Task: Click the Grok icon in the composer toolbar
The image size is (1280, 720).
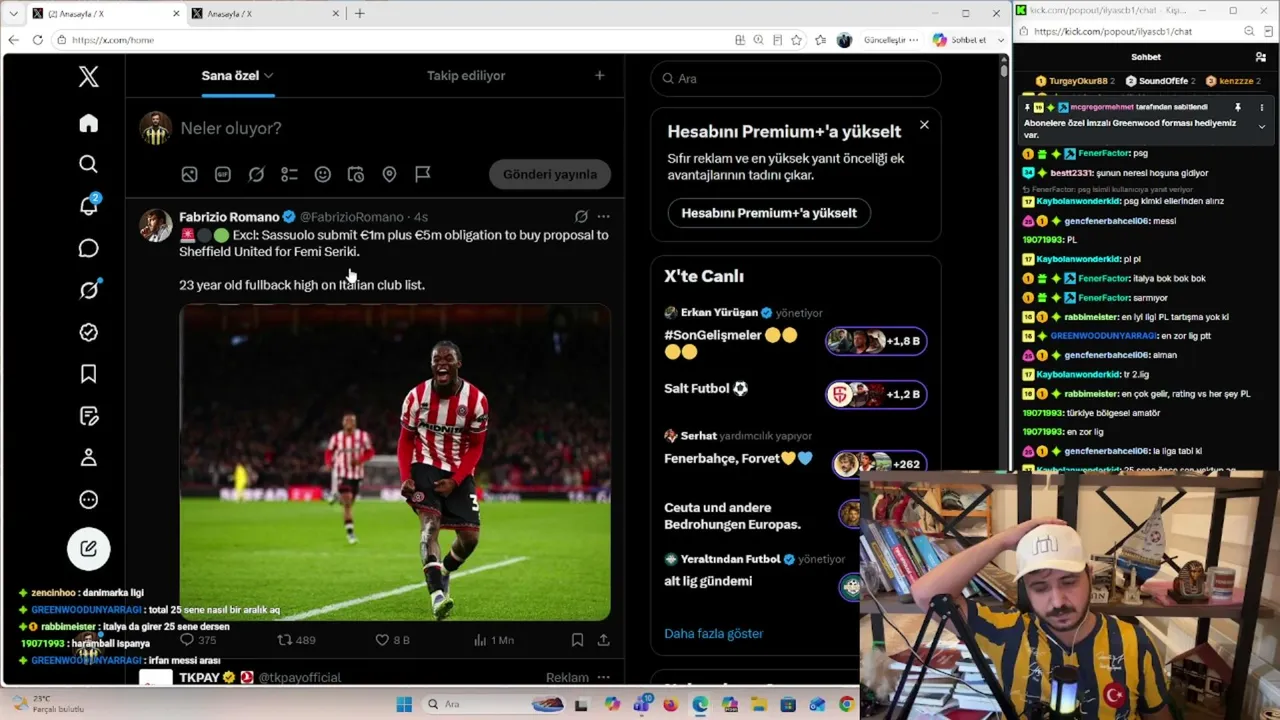Action: pyautogui.click(x=256, y=174)
